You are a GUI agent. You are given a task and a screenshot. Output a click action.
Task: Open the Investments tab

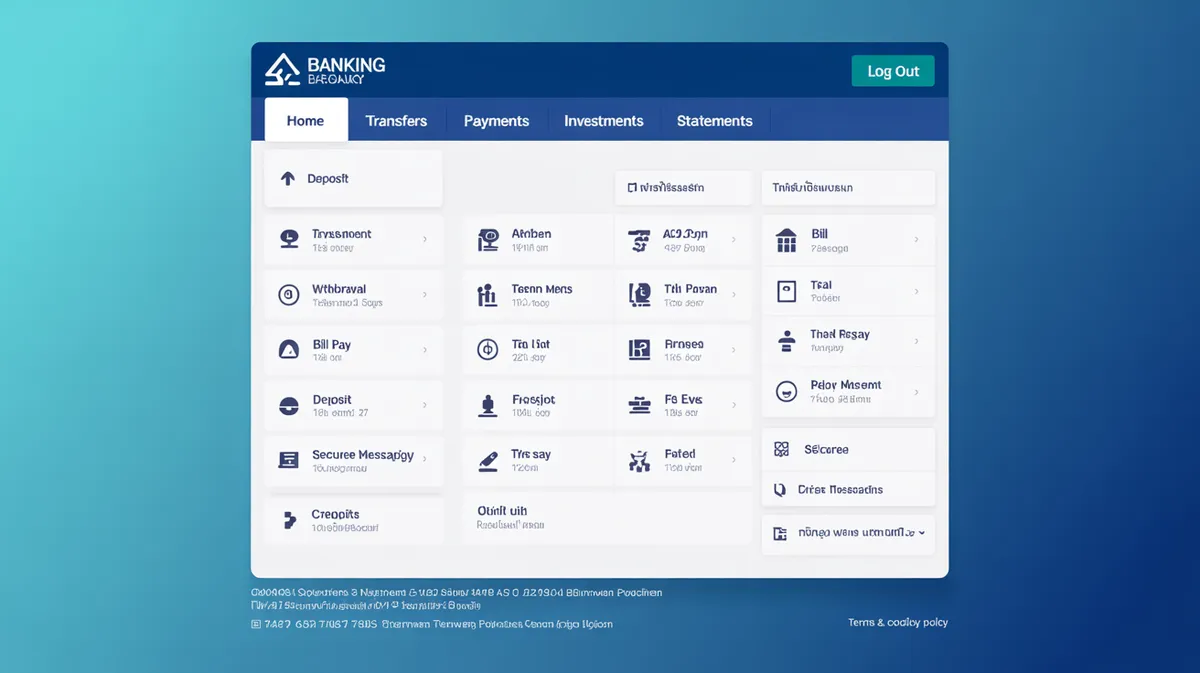click(x=603, y=121)
